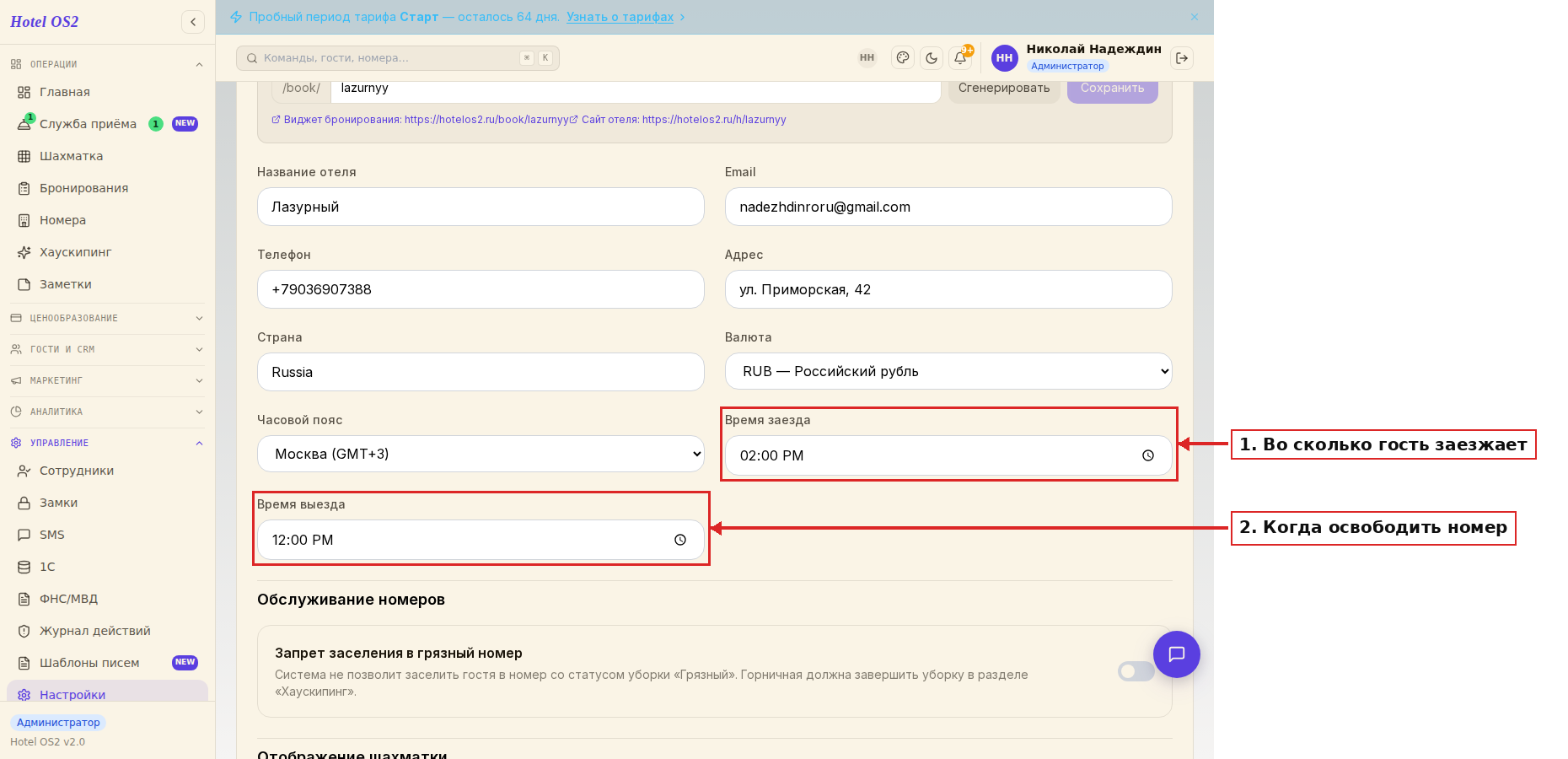
Task: Expand the Ценообразование sidebar section
Action: [107, 318]
